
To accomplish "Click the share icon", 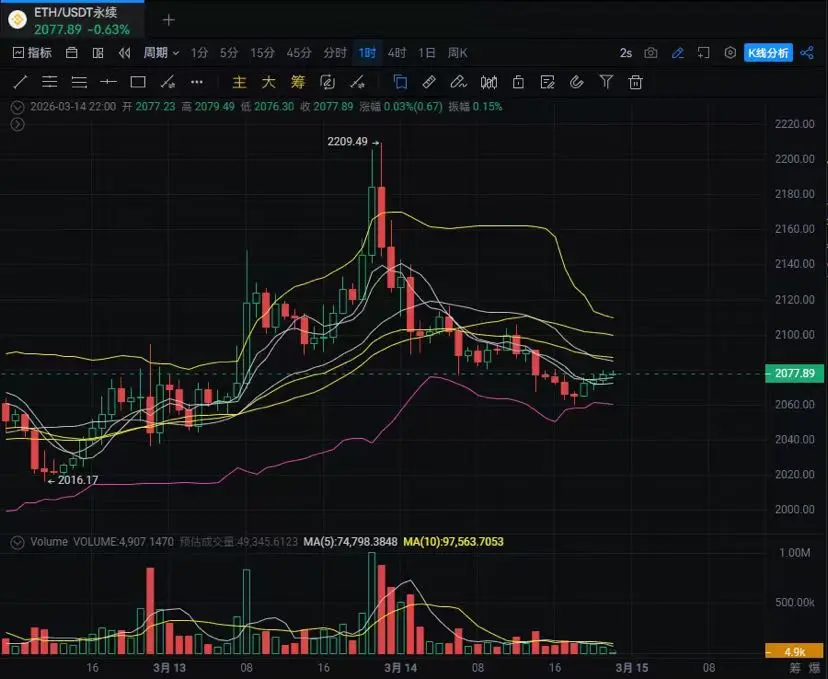I will pos(807,53).
